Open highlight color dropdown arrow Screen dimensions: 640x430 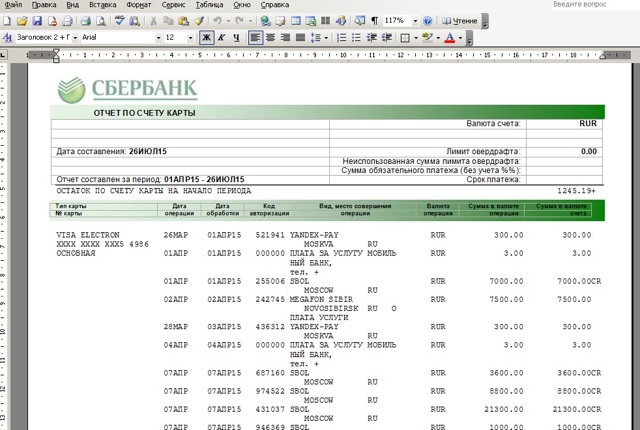pyautogui.click(x=438, y=38)
